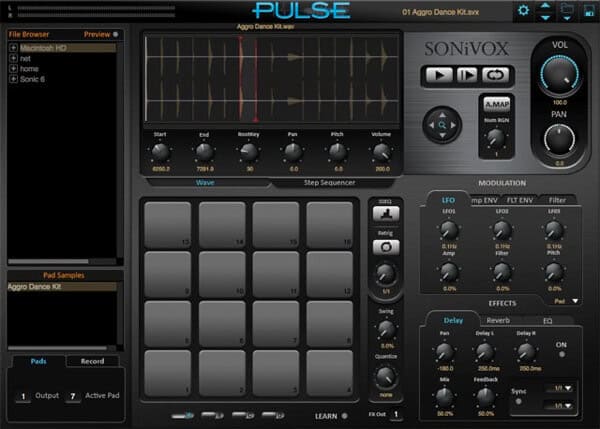Image resolution: width=600 pixels, height=429 pixels.
Task: Toggle the loop playback button
Action: 495,75
